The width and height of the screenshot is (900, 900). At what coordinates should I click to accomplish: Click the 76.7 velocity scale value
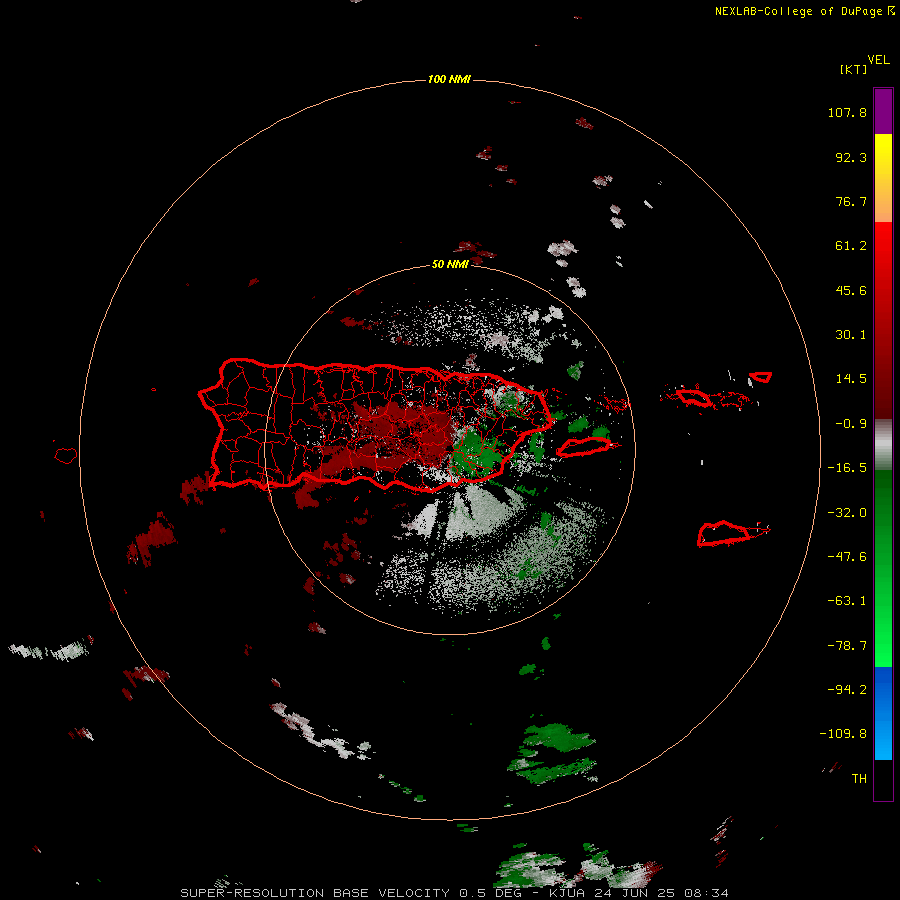[851, 201]
